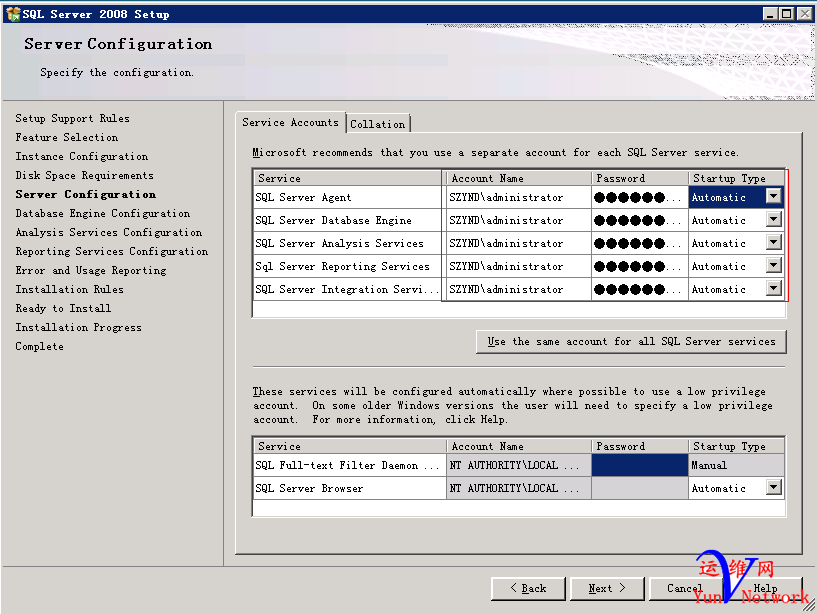The image size is (817, 614).
Task: Select the SQL Server Database Engine service row
Action: pos(348,220)
